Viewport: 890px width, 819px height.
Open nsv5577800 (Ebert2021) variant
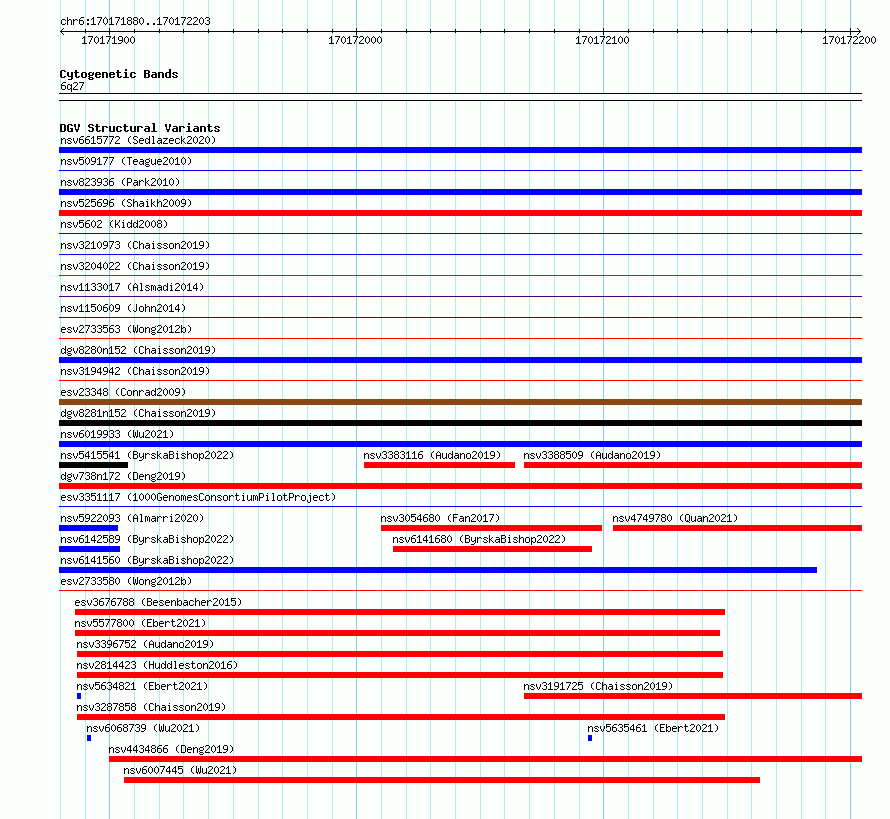coord(140,623)
